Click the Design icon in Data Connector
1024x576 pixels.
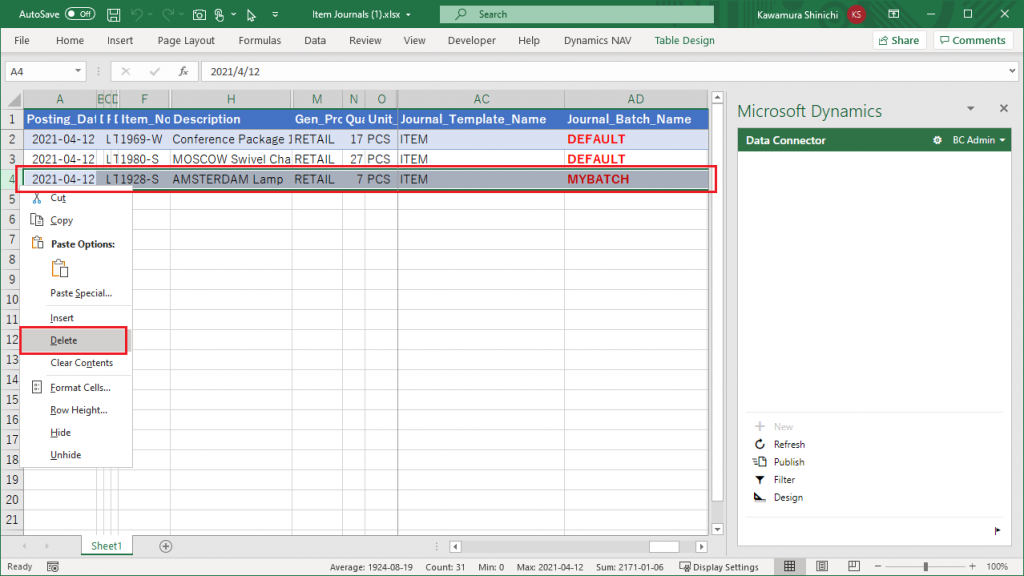coord(760,497)
